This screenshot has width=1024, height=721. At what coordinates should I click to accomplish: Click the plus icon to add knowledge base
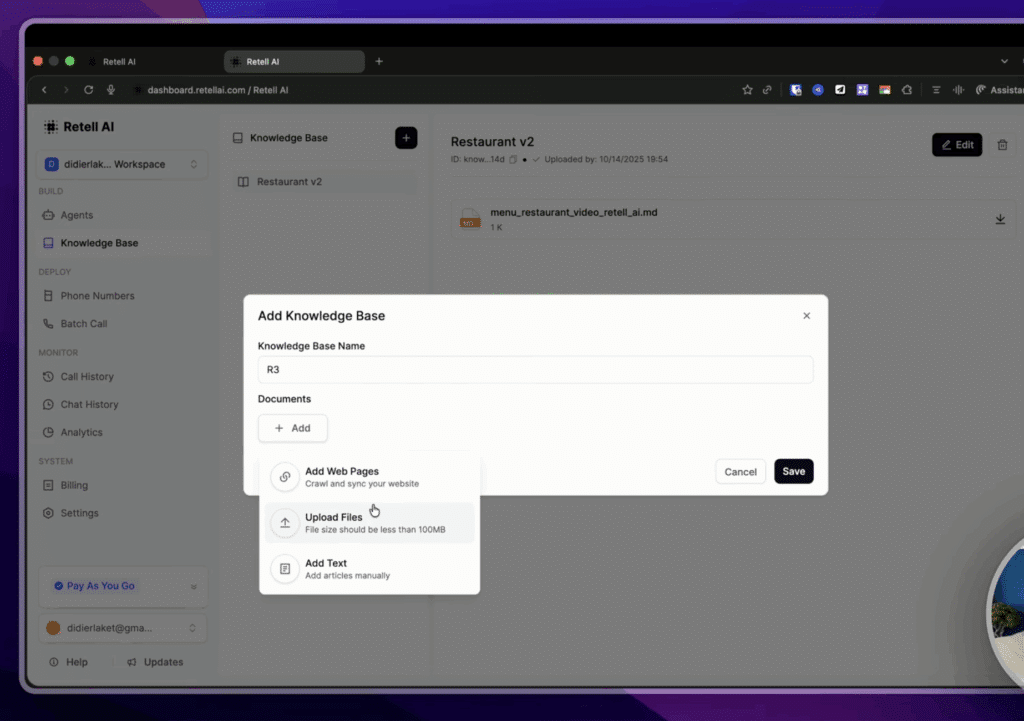point(406,138)
